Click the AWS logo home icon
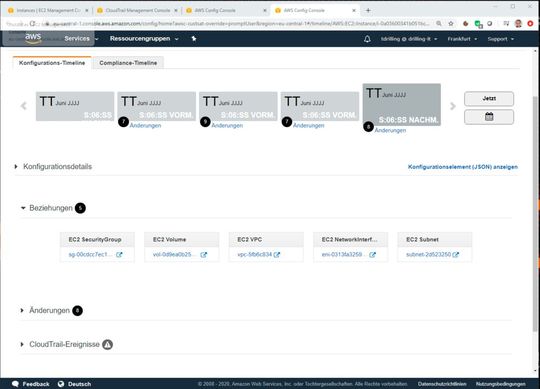The height and width of the screenshot is (389, 540). coord(33,38)
